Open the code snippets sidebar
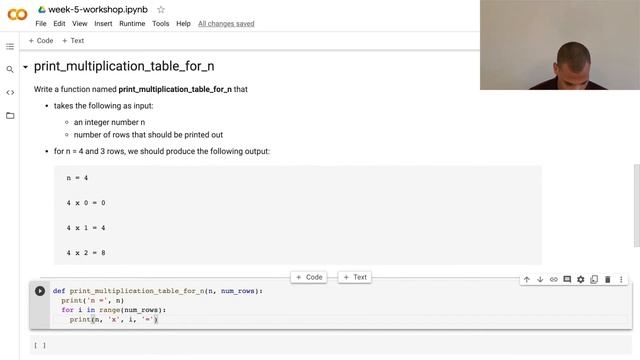 click(x=10, y=93)
